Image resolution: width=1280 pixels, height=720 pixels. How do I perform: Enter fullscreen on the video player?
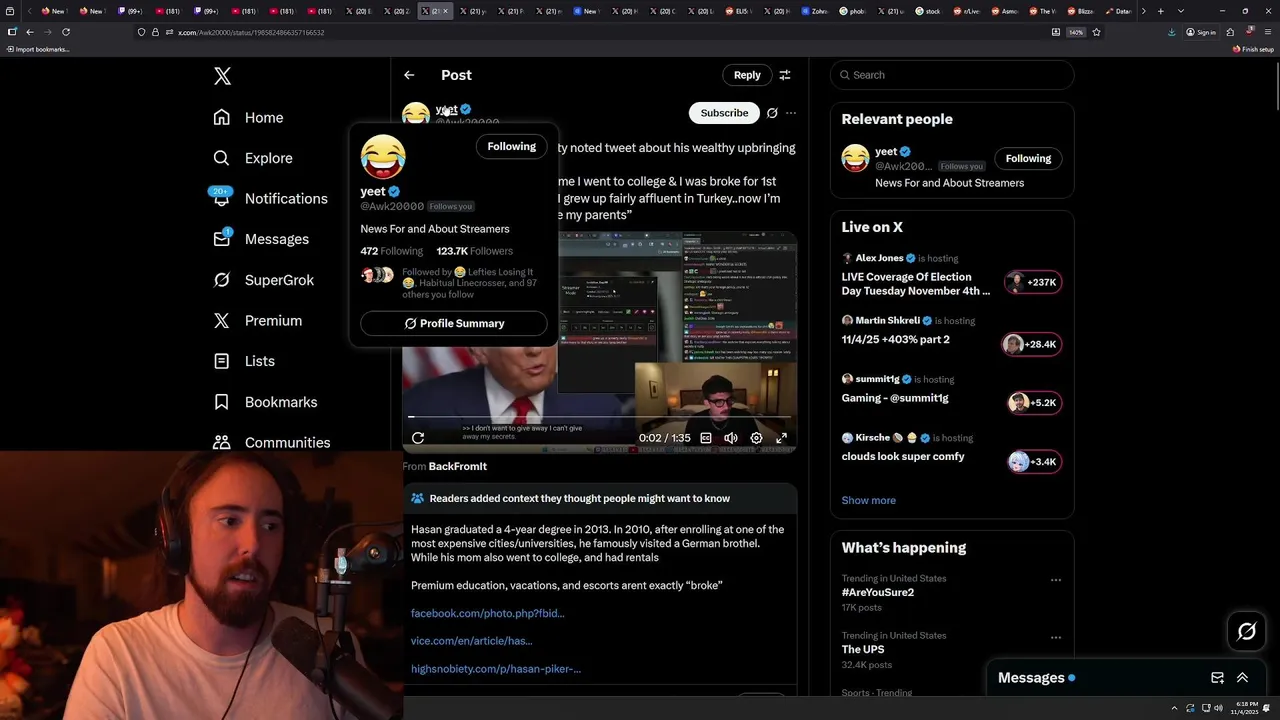[x=781, y=438]
